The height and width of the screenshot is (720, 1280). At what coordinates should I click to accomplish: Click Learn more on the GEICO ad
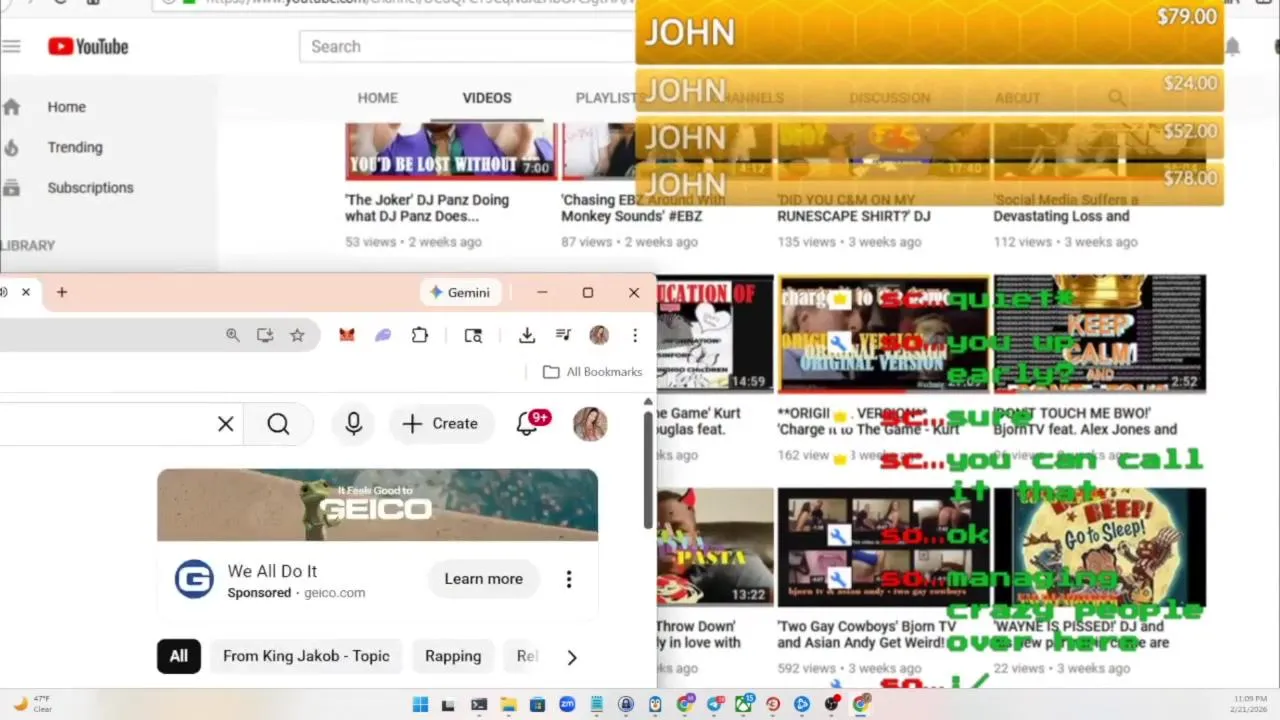point(484,579)
